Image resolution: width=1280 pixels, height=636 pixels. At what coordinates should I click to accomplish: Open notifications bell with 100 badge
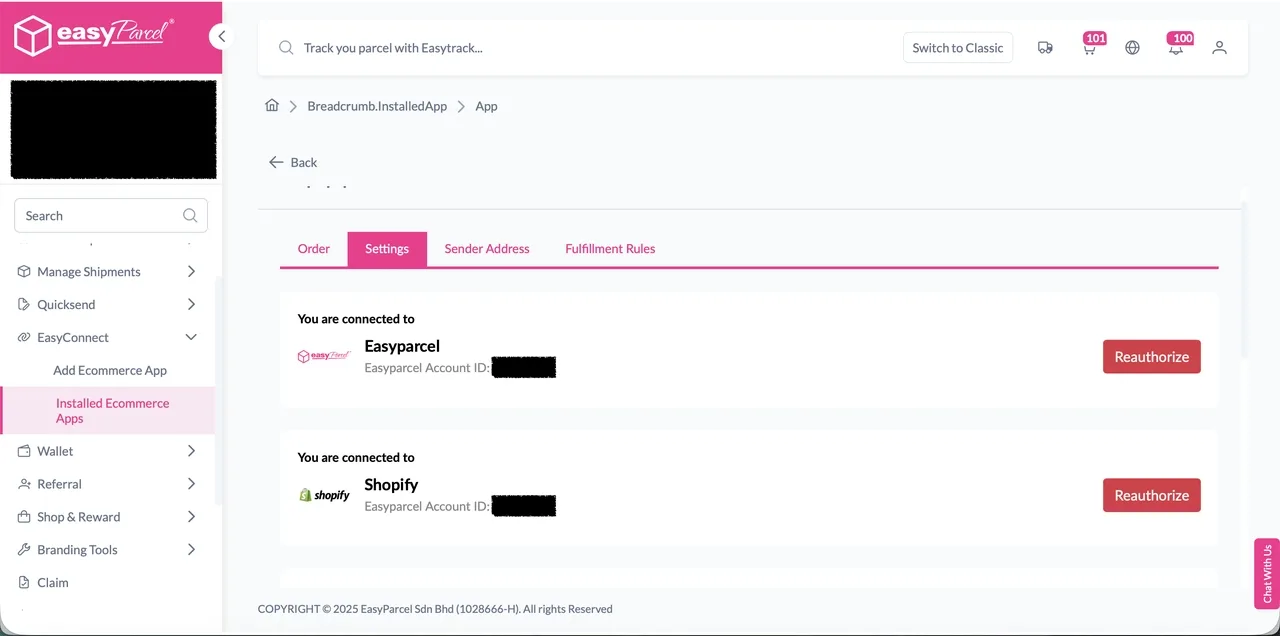coord(1176,47)
